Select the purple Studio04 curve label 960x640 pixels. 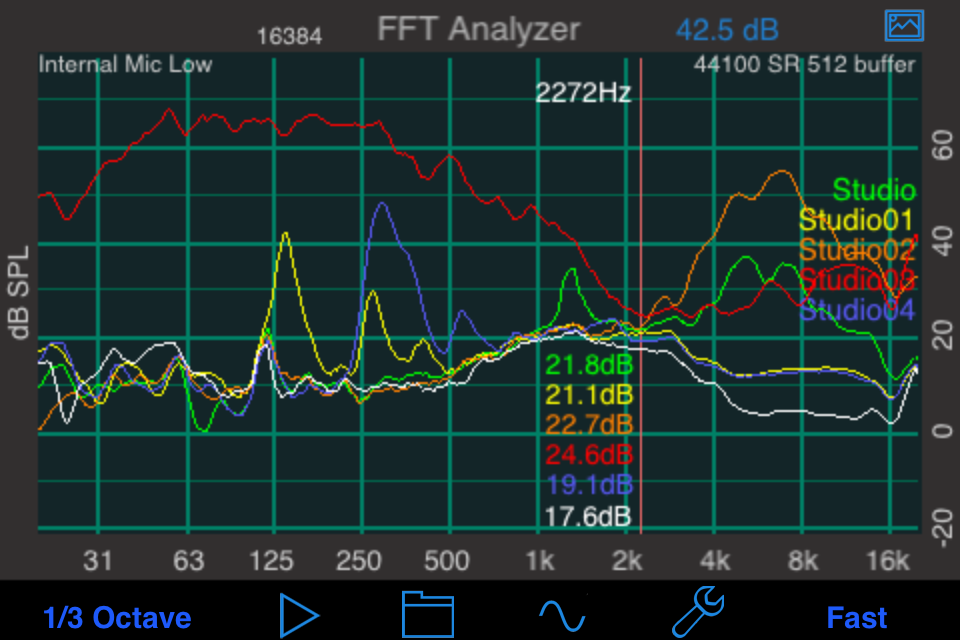pyautogui.click(x=856, y=310)
